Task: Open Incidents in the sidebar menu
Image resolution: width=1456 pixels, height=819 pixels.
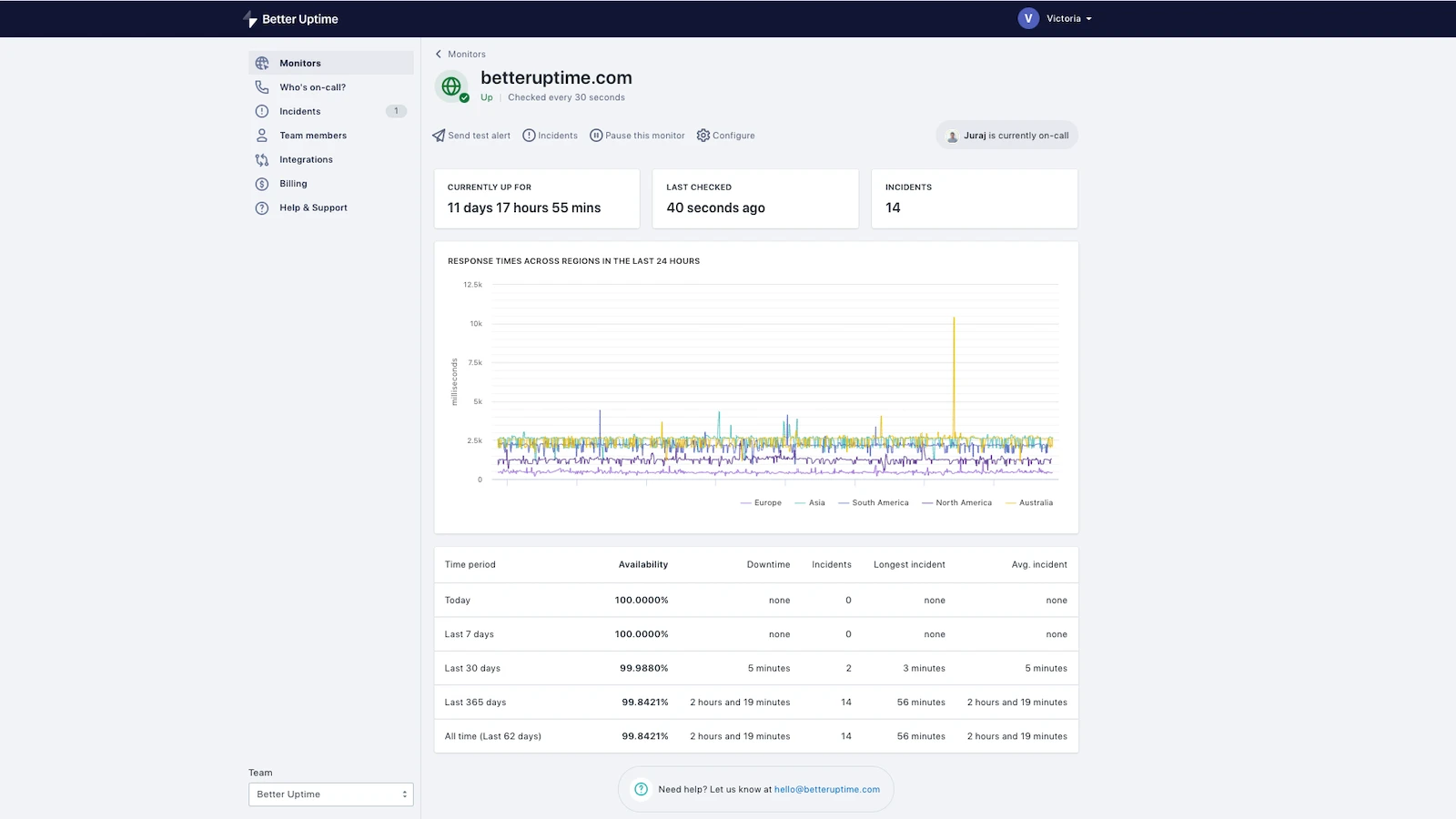Action: (300, 112)
